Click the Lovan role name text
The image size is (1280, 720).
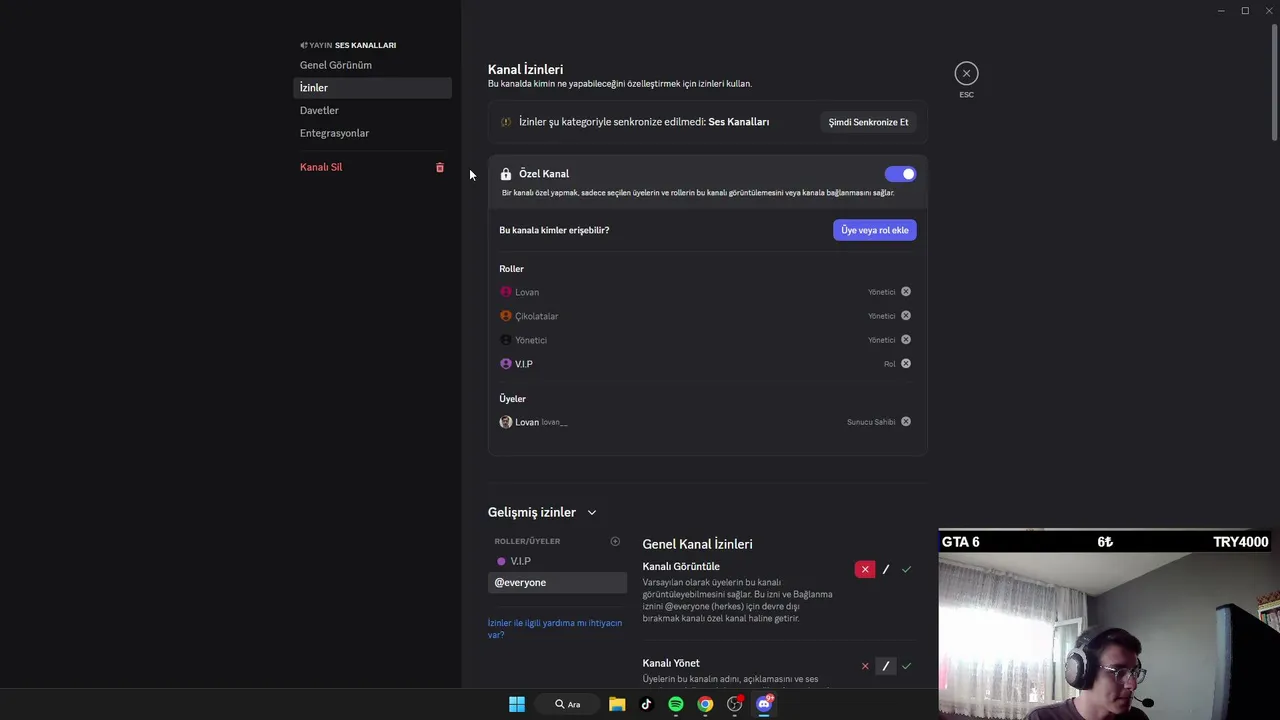[x=527, y=292]
